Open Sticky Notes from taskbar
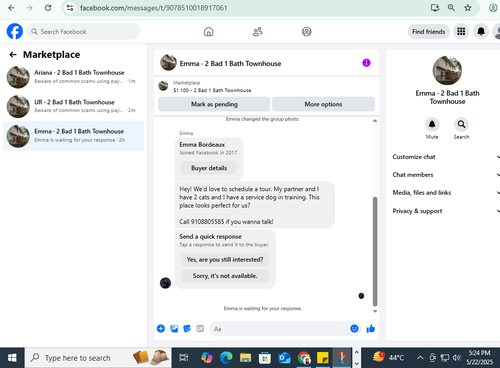Screen dimensions: 500x368 (x=322, y=358)
